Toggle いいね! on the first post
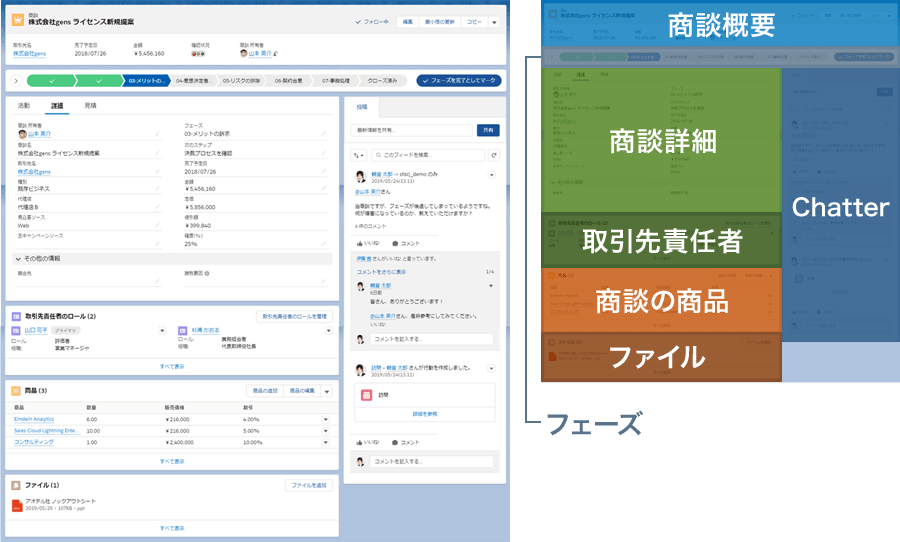 click(370, 243)
